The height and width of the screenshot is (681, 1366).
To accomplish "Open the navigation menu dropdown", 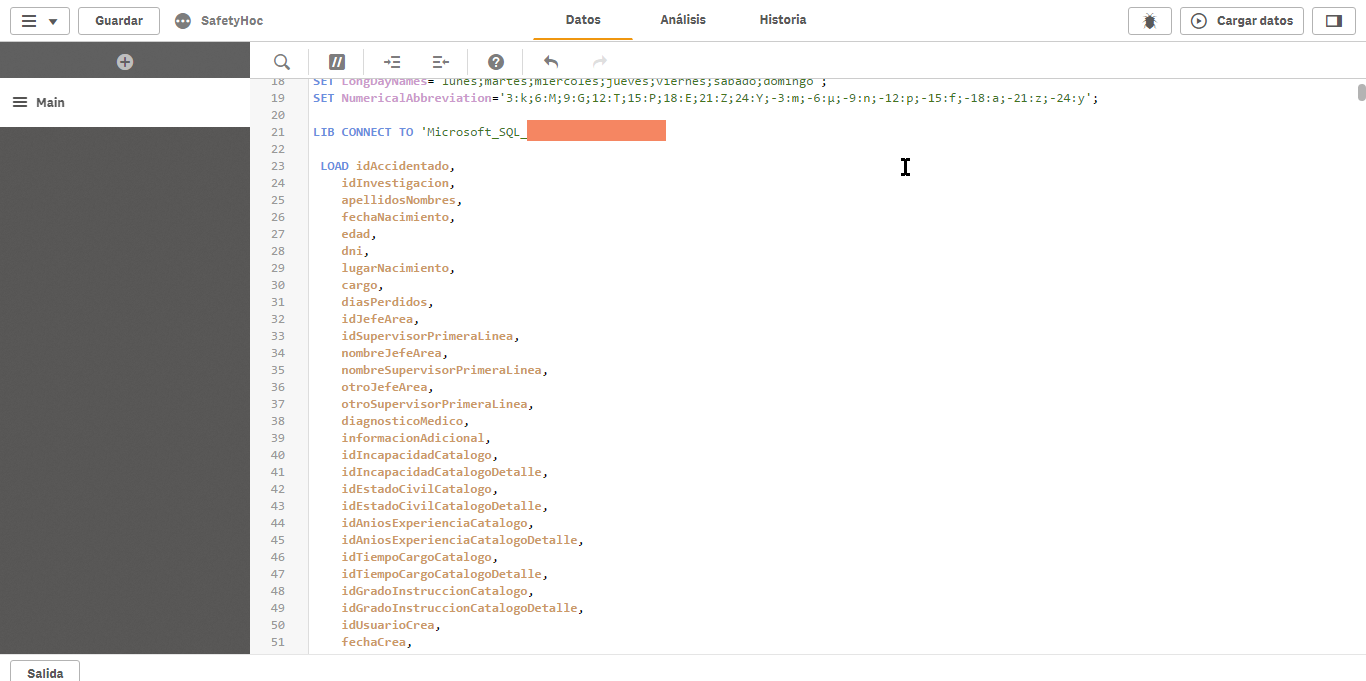I will [39, 21].
